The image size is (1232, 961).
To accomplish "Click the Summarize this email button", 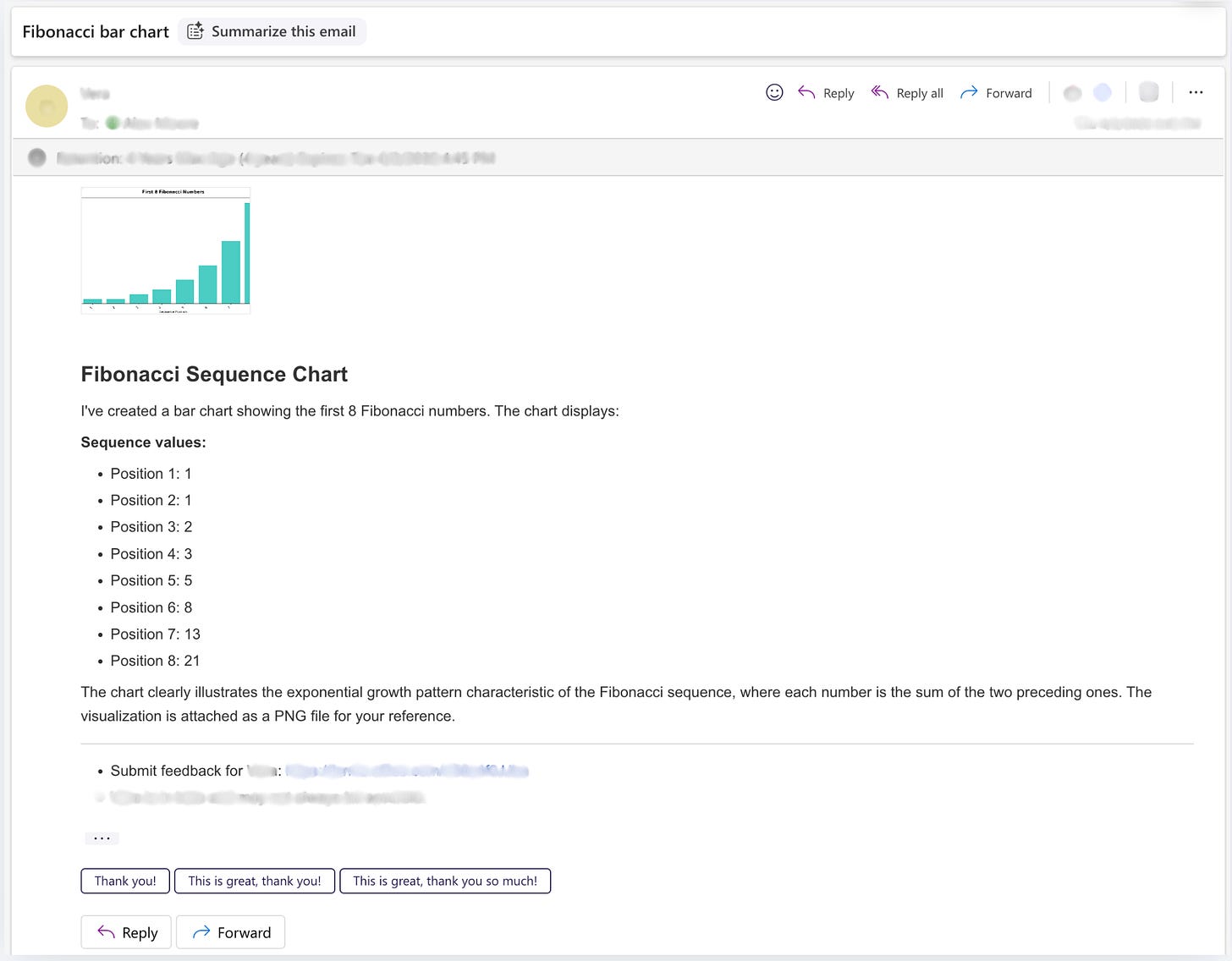I will coord(272,31).
